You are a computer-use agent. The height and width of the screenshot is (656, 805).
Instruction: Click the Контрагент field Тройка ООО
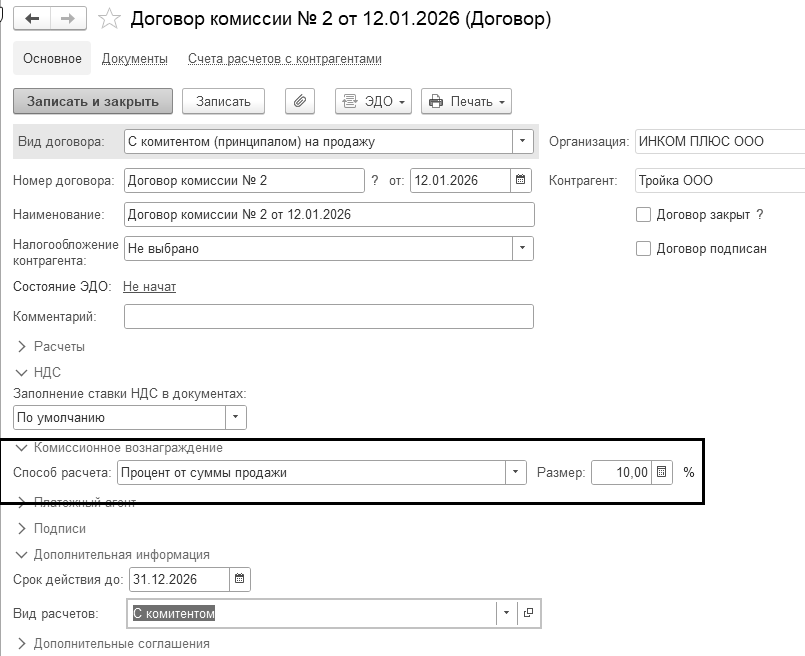pos(720,181)
